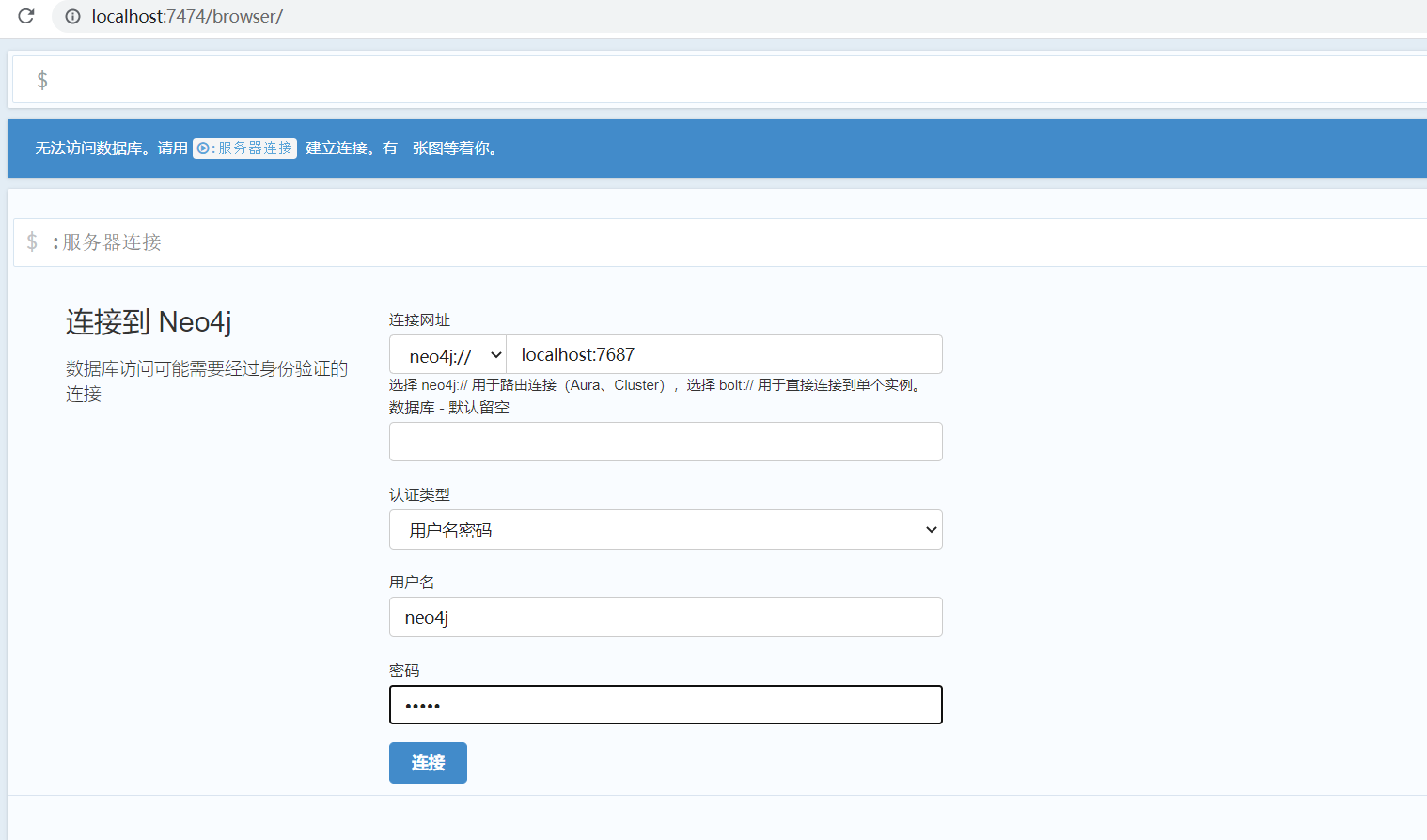Focus the 密码 password field
Viewport: 1427px width, 840px height.
tap(666, 705)
